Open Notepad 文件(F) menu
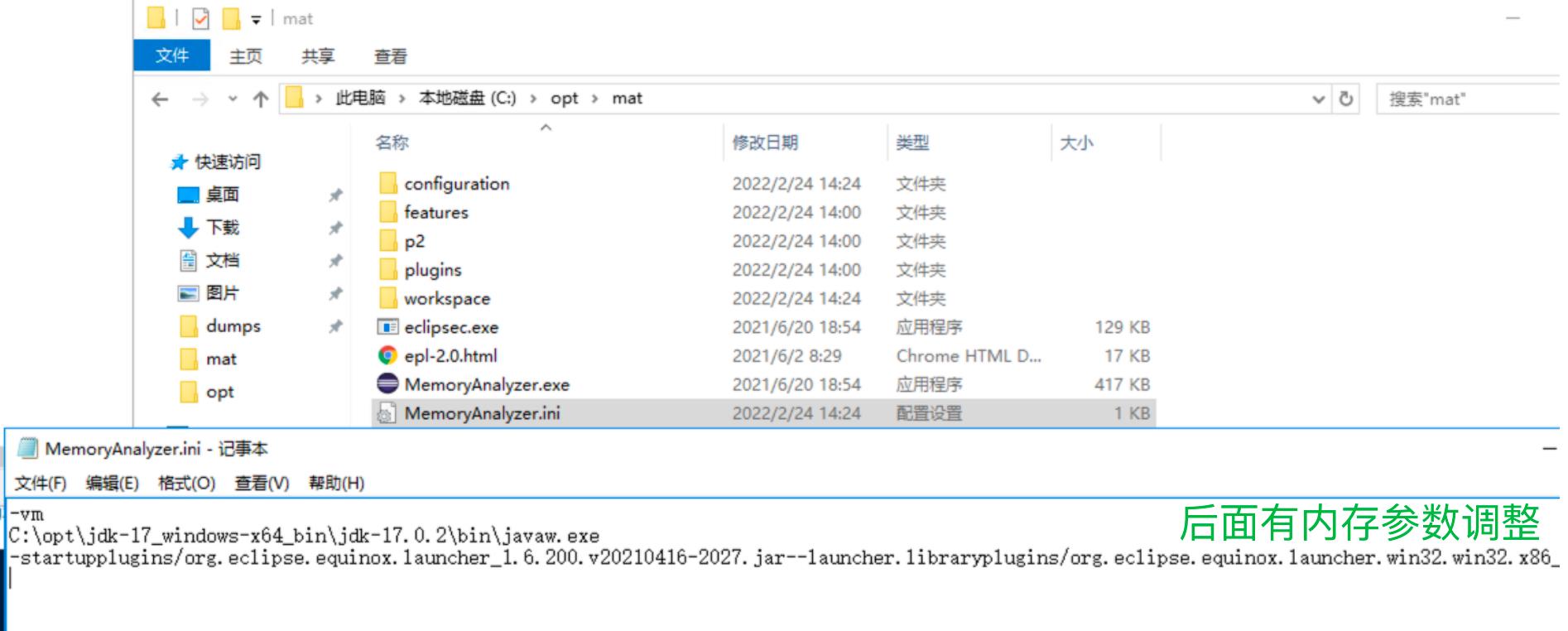 click(41, 483)
